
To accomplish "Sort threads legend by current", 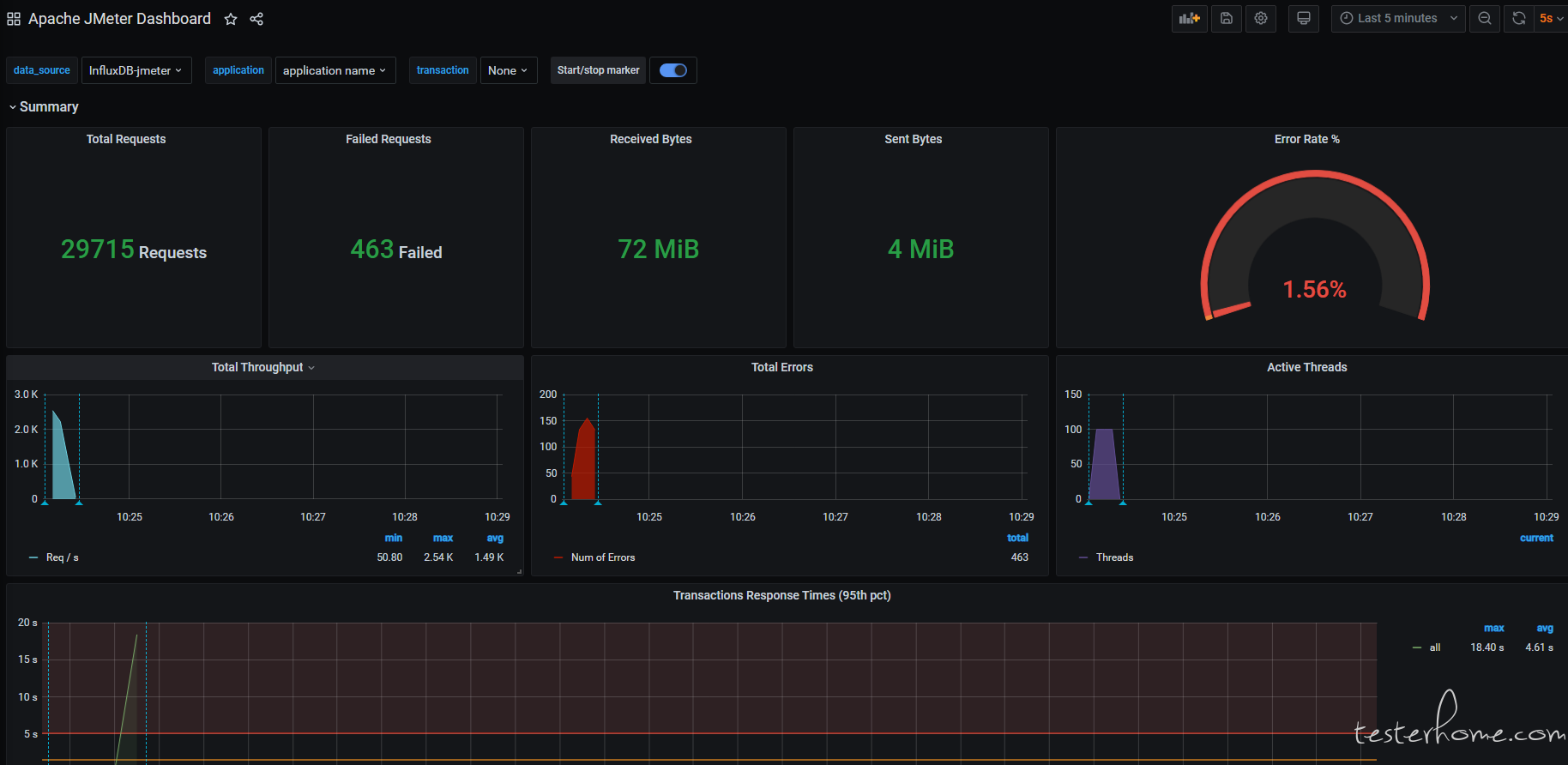I will tap(1536, 538).
